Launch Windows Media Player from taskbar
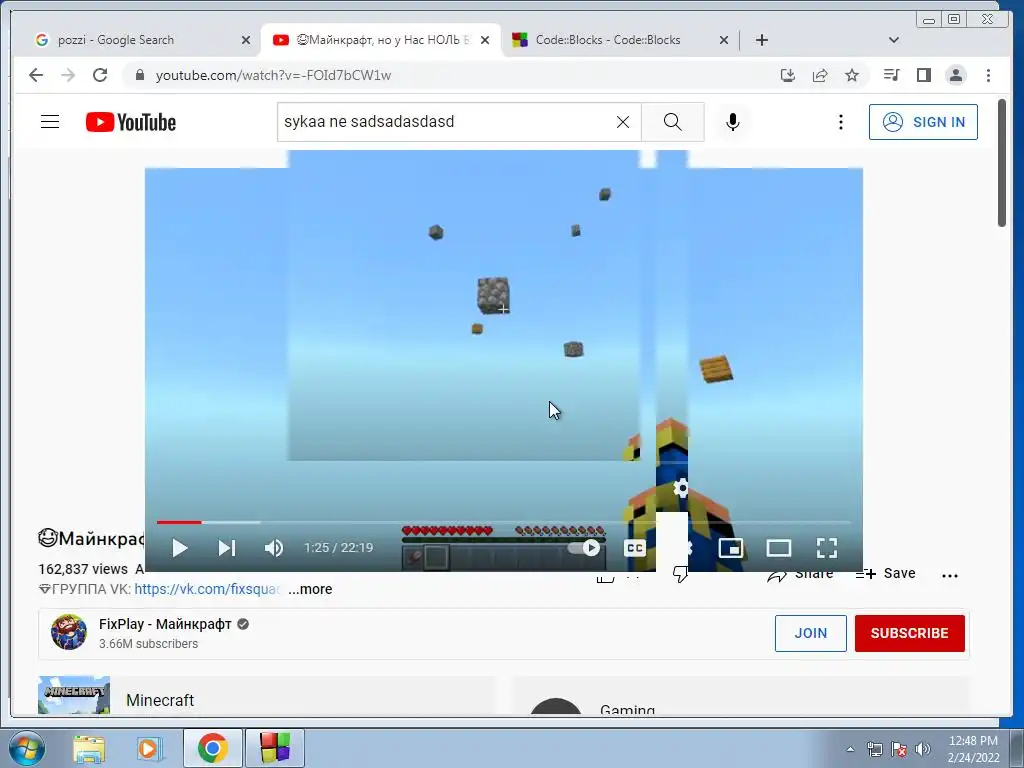The width and height of the screenshot is (1024, 768). 150,748
